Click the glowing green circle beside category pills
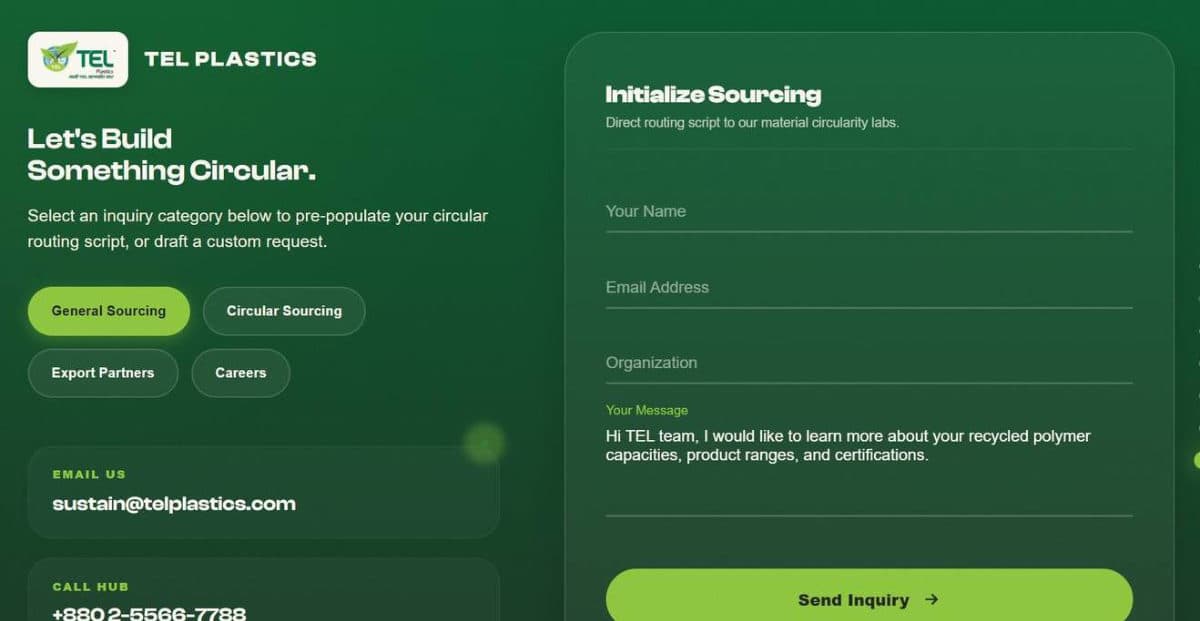The image size is (1200, 621). [484, 442]
